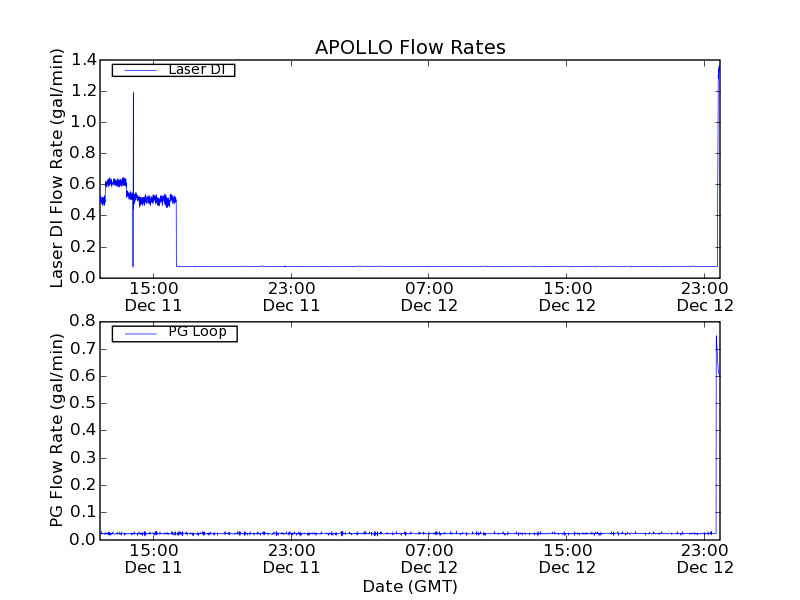Click the "Date (GMT)" x-axis label
Screen dimensions: 800x600
click(x=410, y=587)
